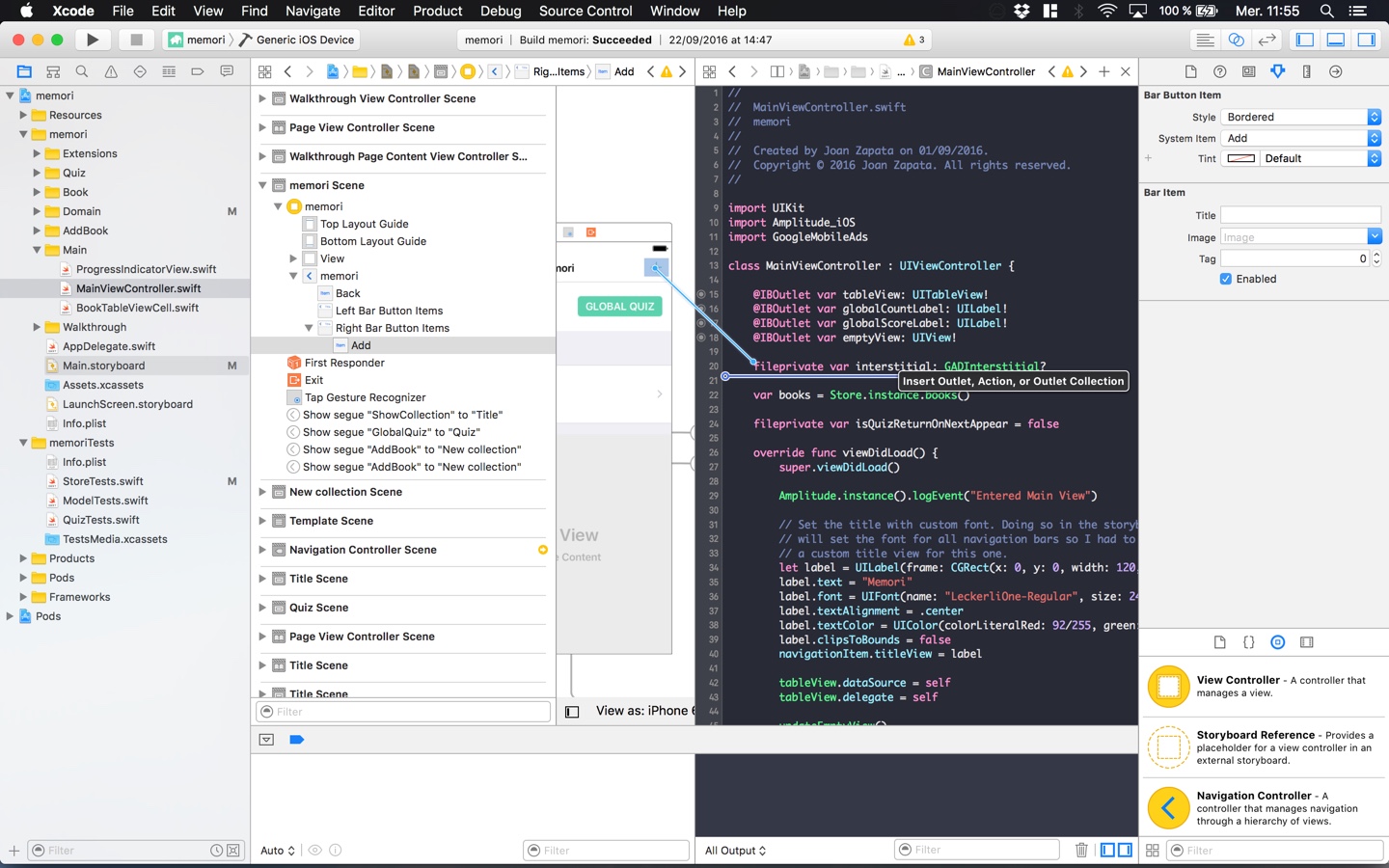
Task: Switch to the Assistant editor
Action: click(x=1236, y=40)
